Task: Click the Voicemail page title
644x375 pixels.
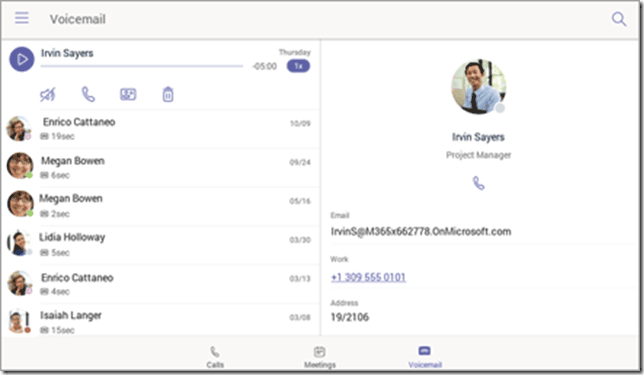Action: pos(78,19)
